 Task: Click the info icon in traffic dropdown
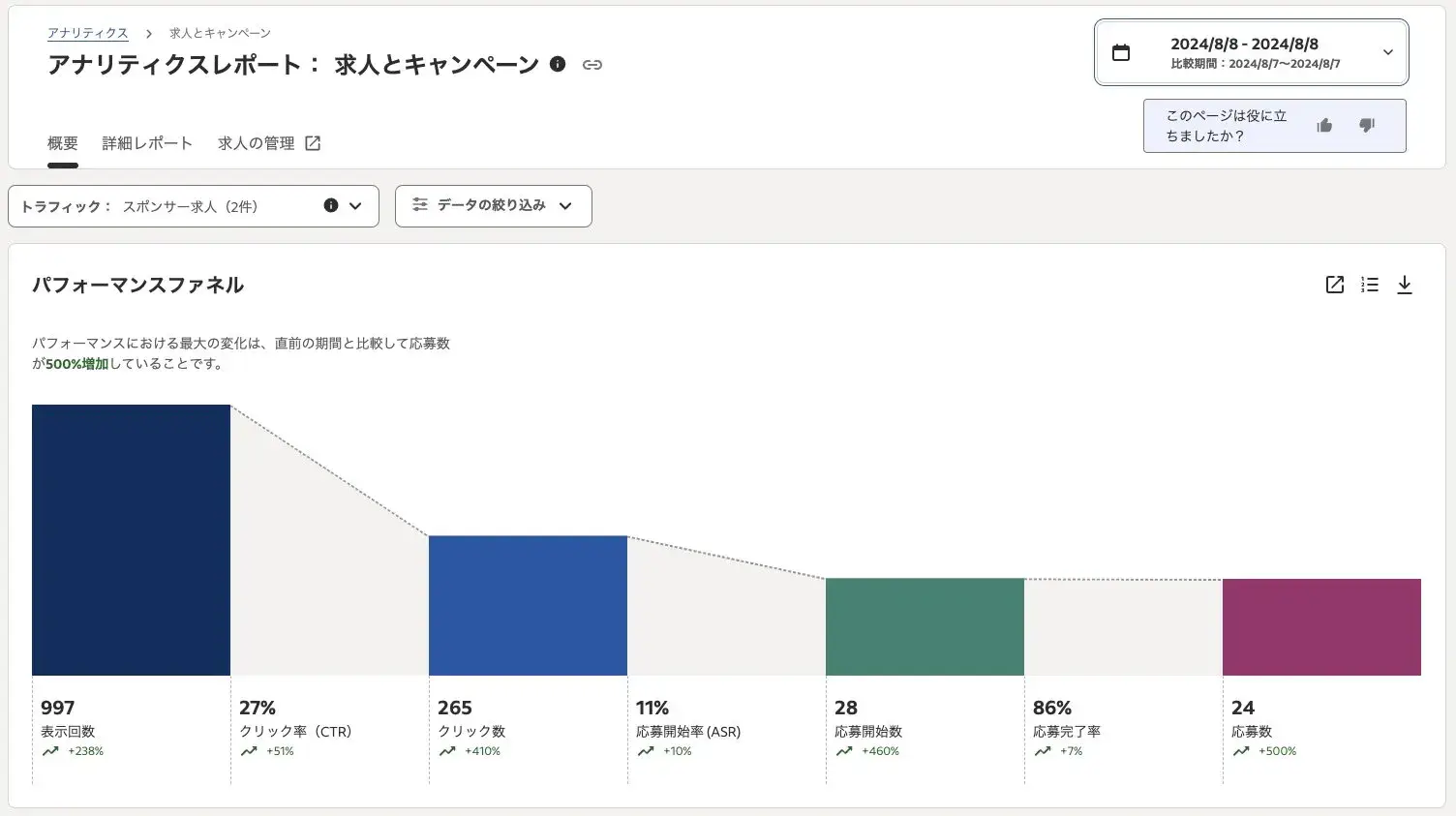tap(331, 205)
